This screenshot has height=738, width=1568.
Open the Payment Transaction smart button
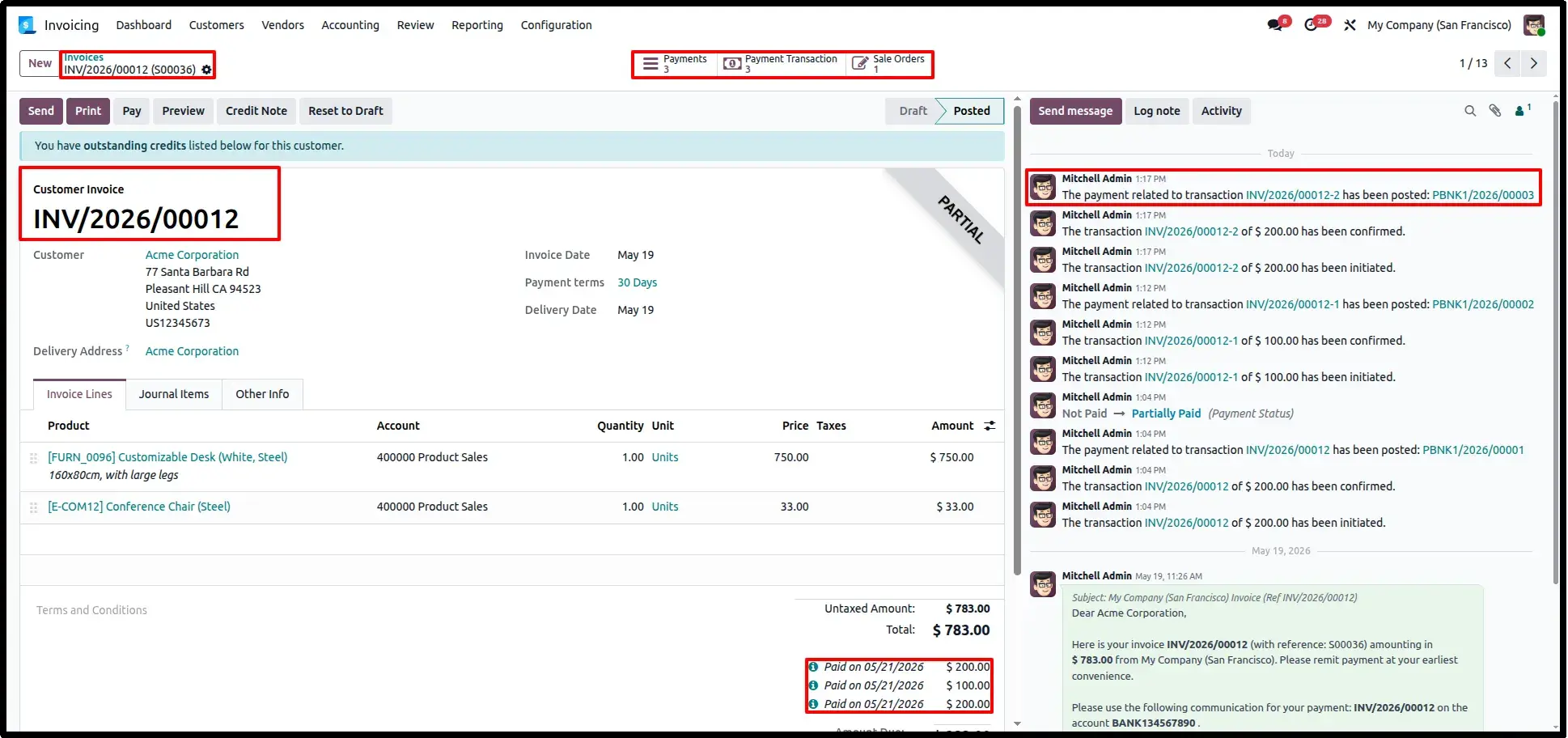pyautogui.click(x=781, y=64)
